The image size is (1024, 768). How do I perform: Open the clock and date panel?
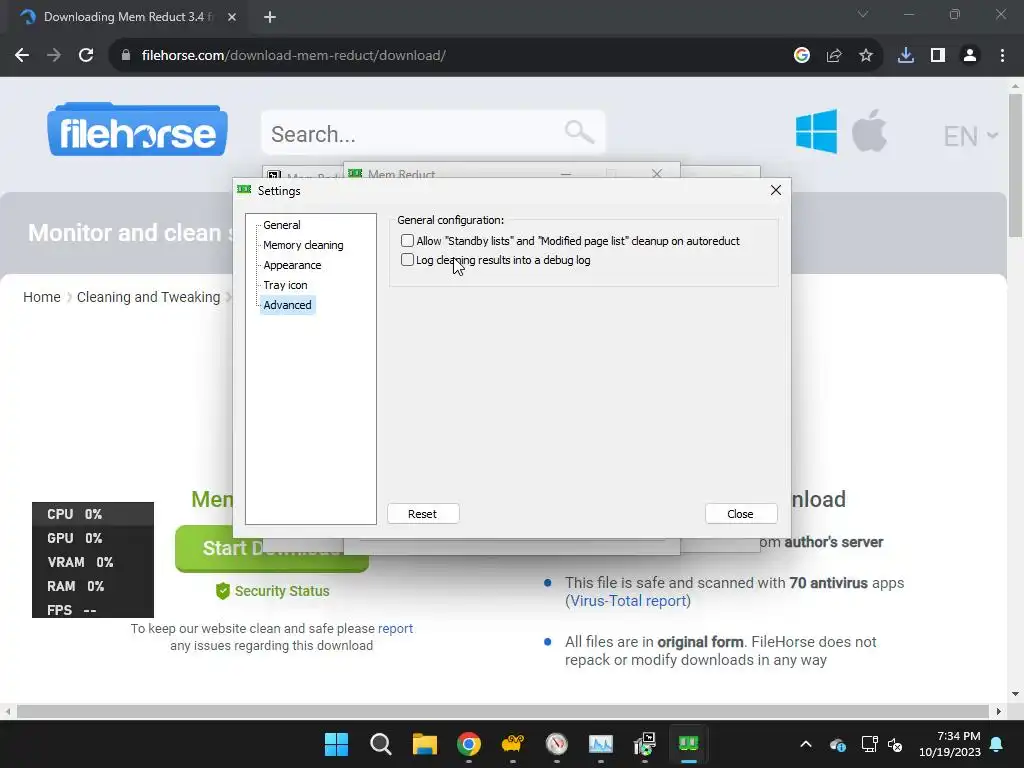950,744
